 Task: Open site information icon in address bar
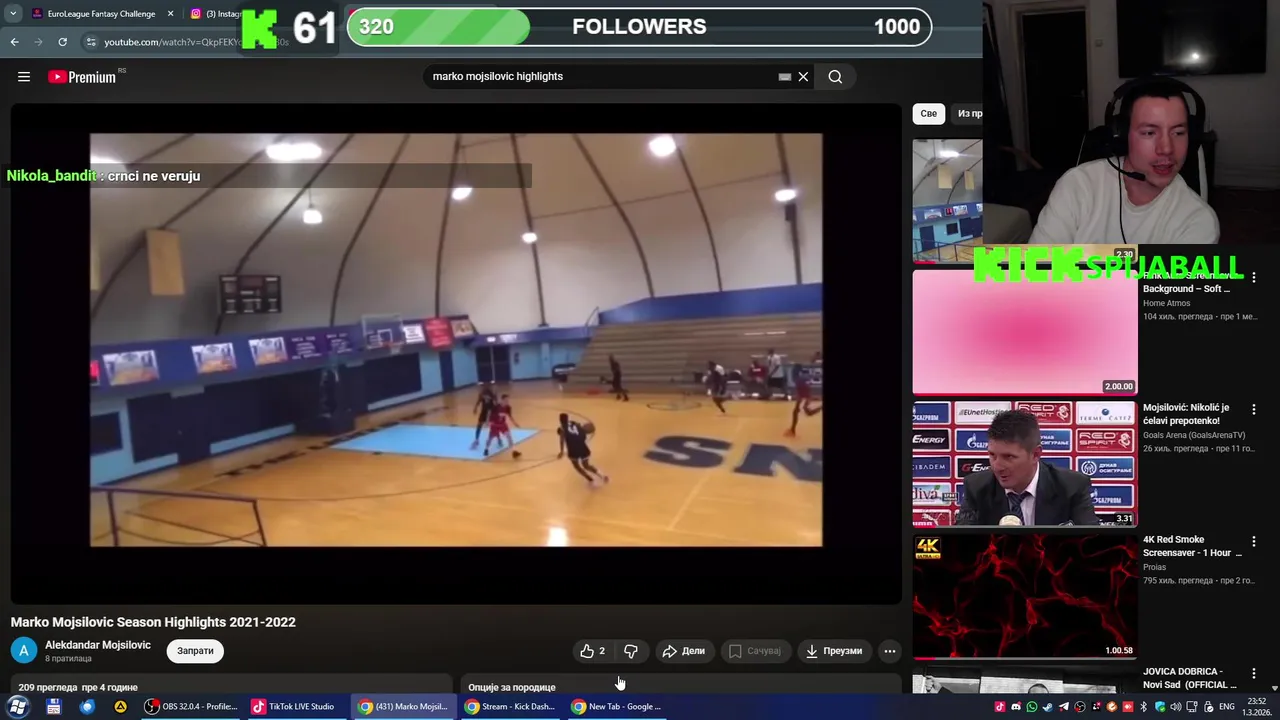(x=91, y=42)
